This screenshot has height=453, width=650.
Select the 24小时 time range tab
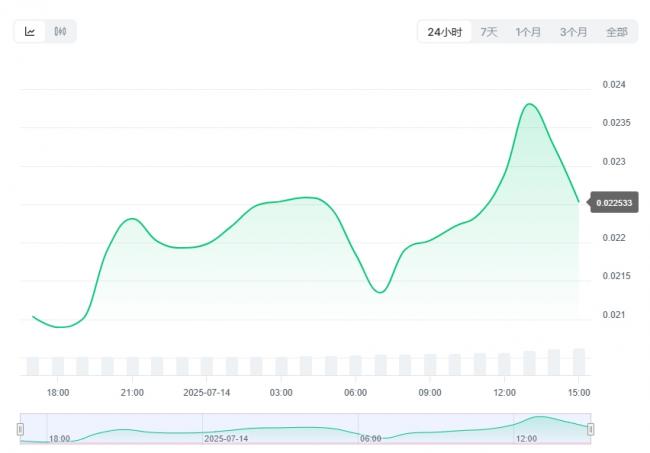click(445, 32)
